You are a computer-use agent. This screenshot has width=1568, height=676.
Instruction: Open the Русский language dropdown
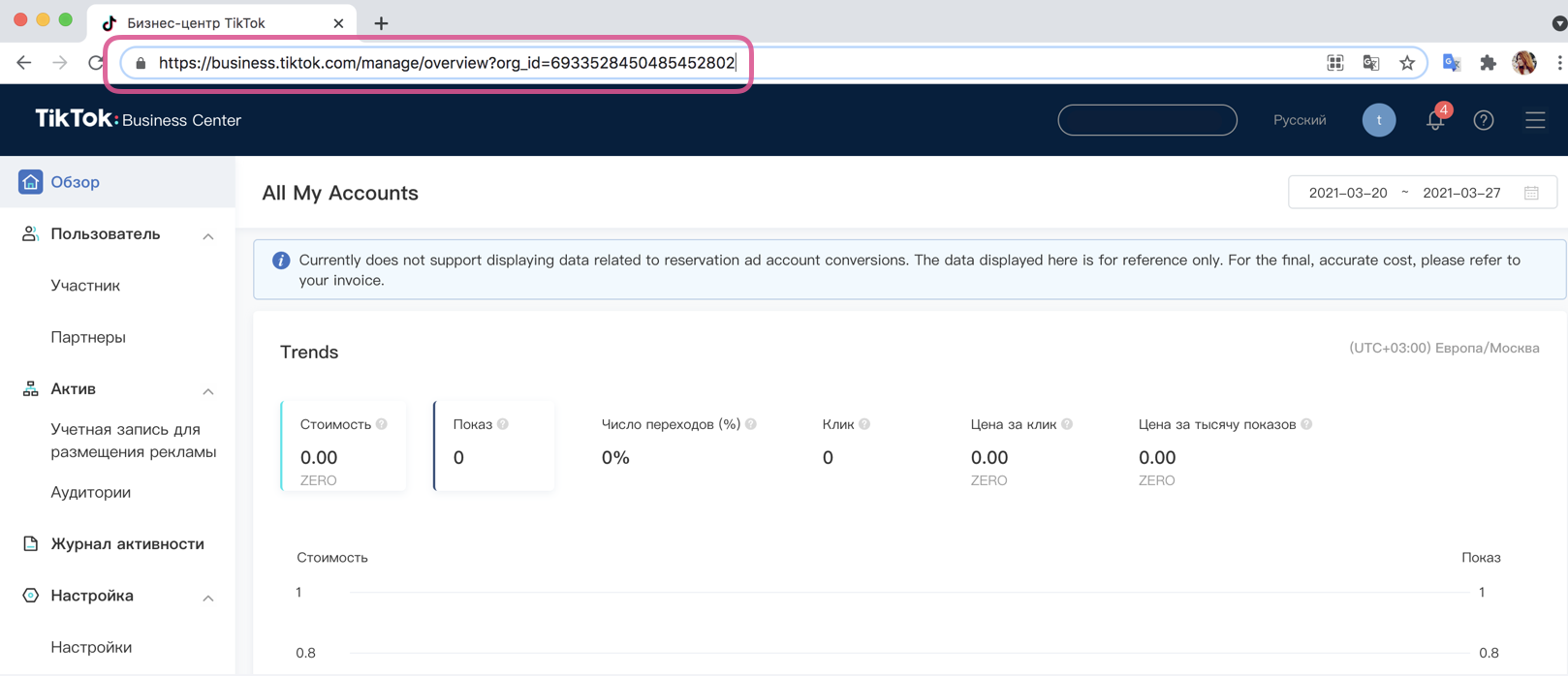click(x=1300, y=120)
